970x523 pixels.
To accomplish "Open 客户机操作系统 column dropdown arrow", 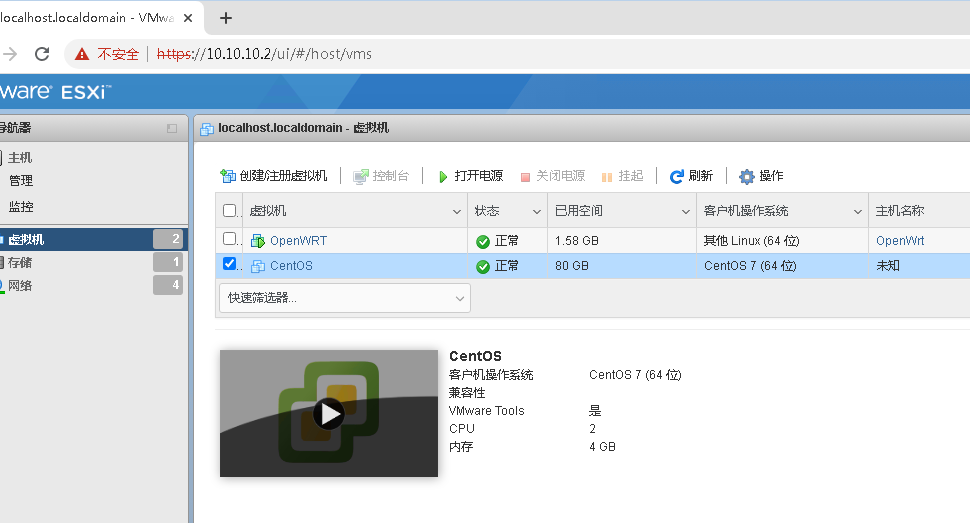I will click(857, 212).
